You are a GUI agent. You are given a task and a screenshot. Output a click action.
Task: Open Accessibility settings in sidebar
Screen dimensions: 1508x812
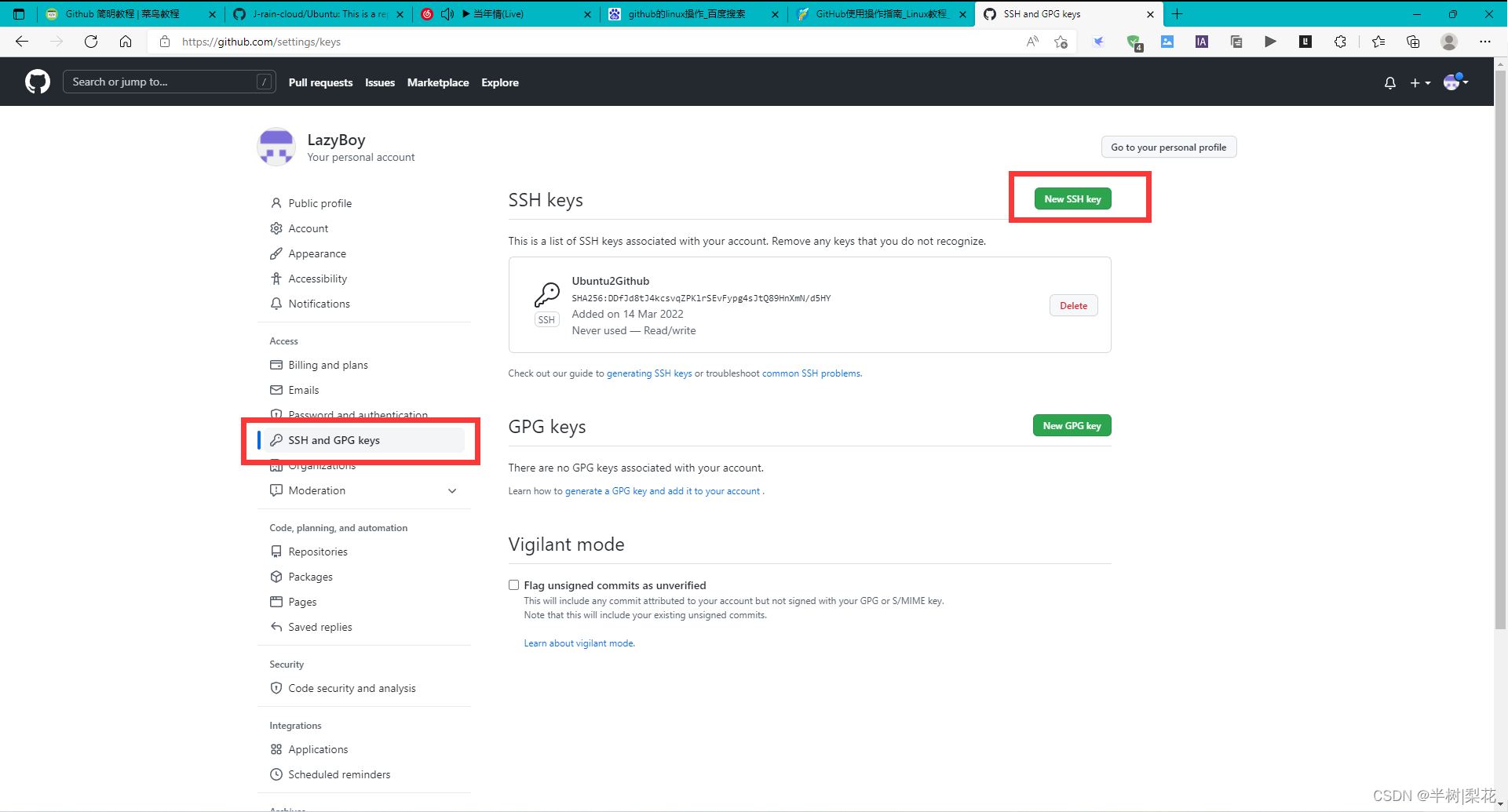pyautogui.click(x=317, y=279)
